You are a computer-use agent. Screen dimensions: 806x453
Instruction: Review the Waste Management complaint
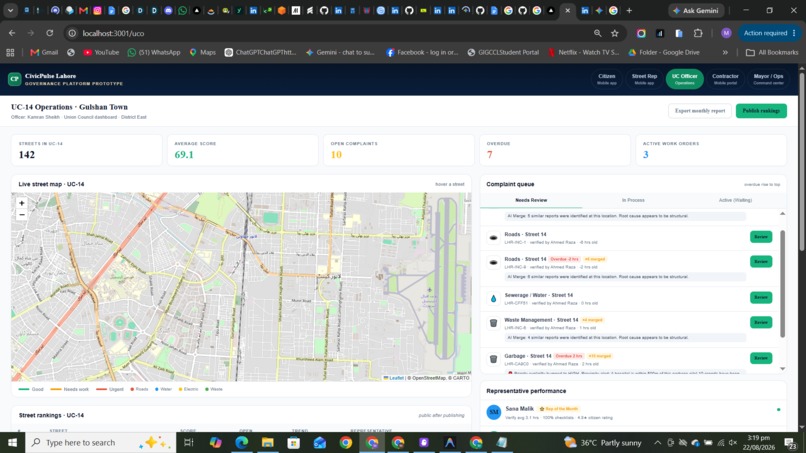coord(761,322)
